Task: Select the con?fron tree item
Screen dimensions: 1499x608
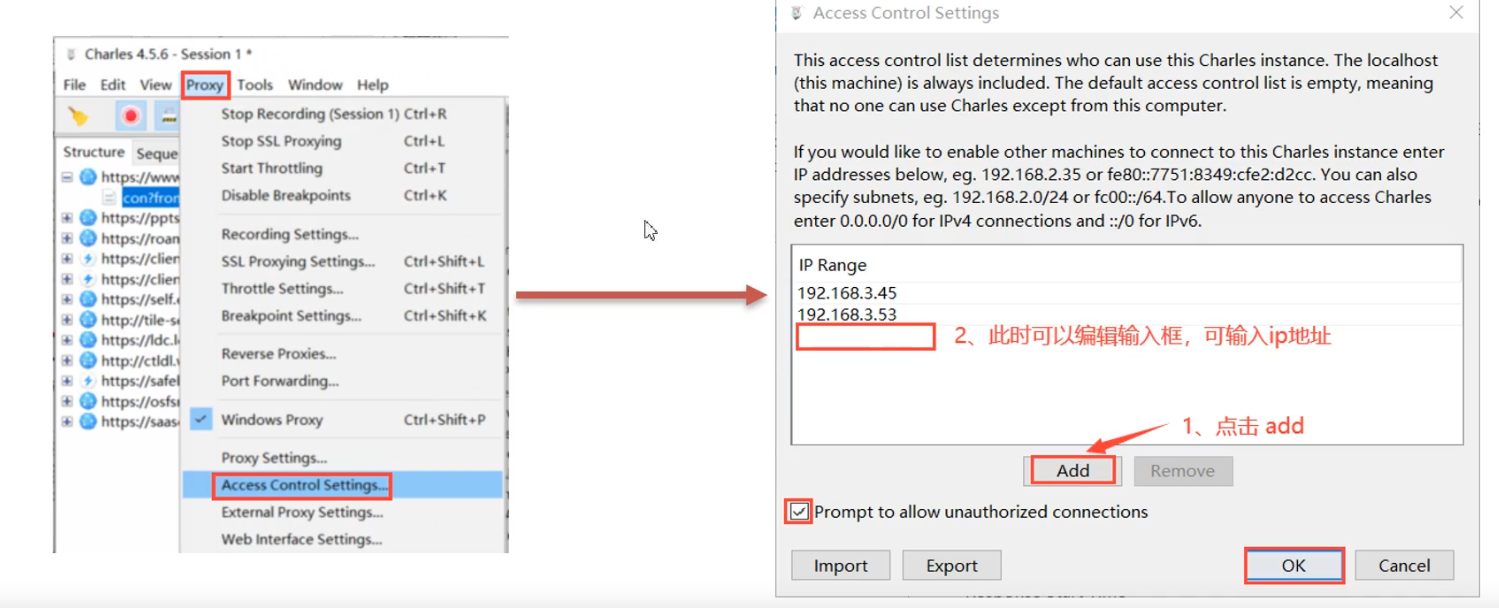Action: [151, 198]
